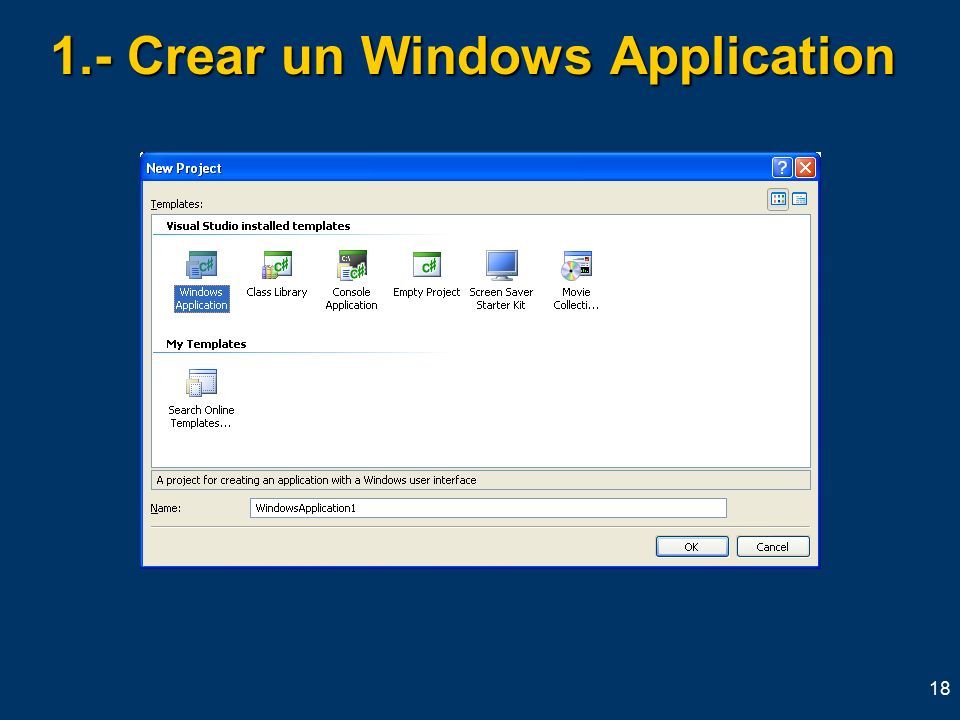Close the New Project dialog
Viewport: 960px width, 720px height.
point(805,167)
